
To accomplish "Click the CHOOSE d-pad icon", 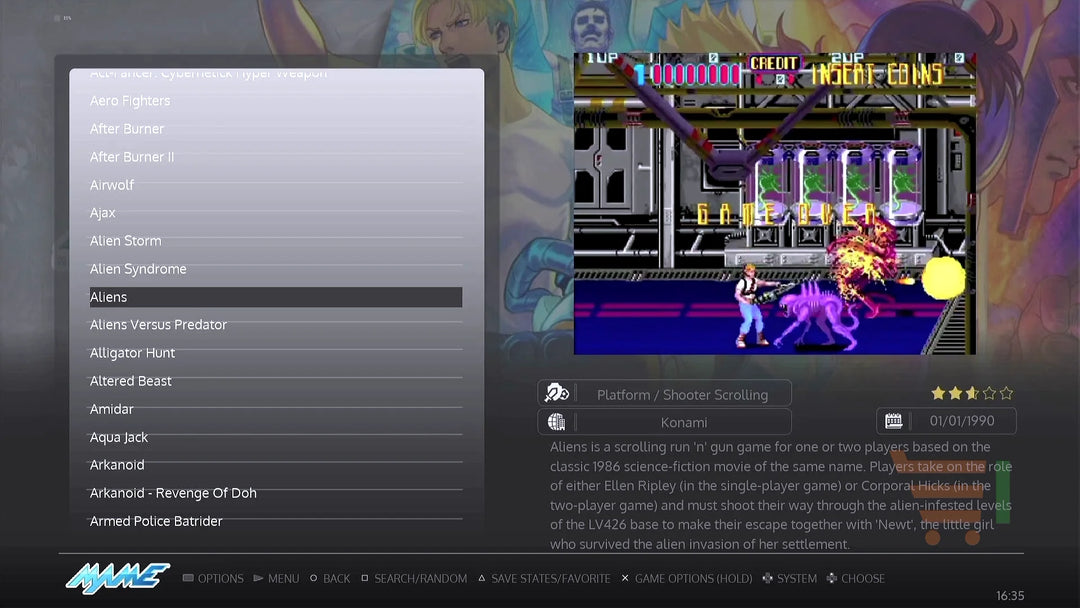I will pyautogui.click(x=831, y=578).
